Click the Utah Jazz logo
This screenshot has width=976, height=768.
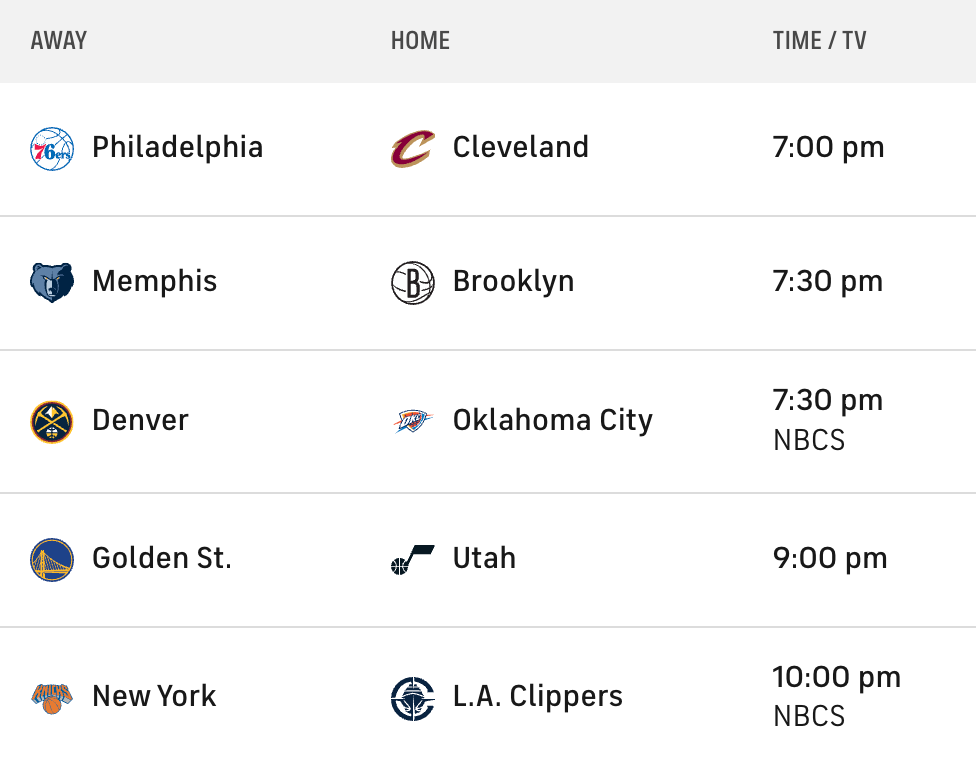[412, 559]
